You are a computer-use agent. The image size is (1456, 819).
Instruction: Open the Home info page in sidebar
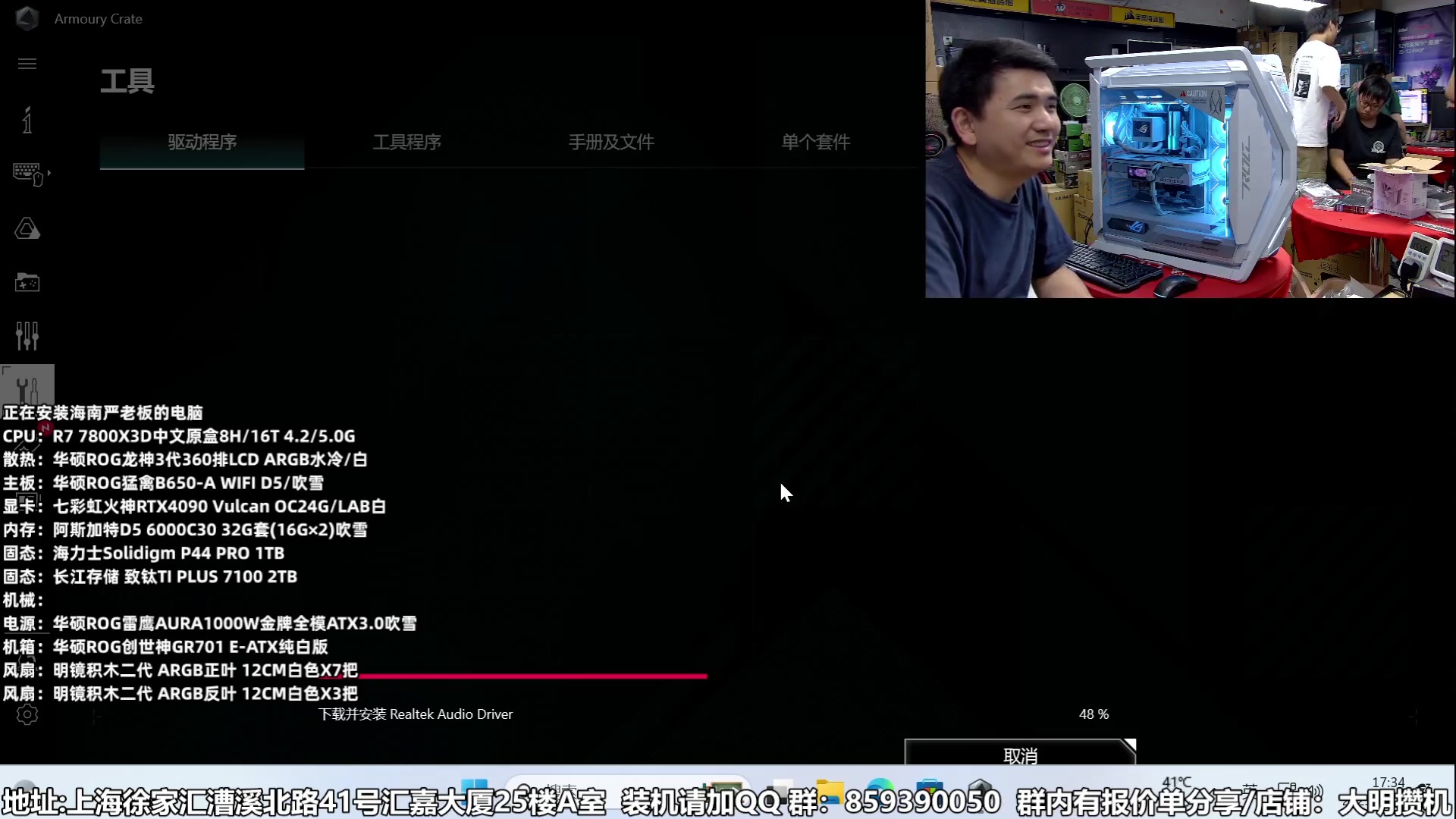coord(27,120)
